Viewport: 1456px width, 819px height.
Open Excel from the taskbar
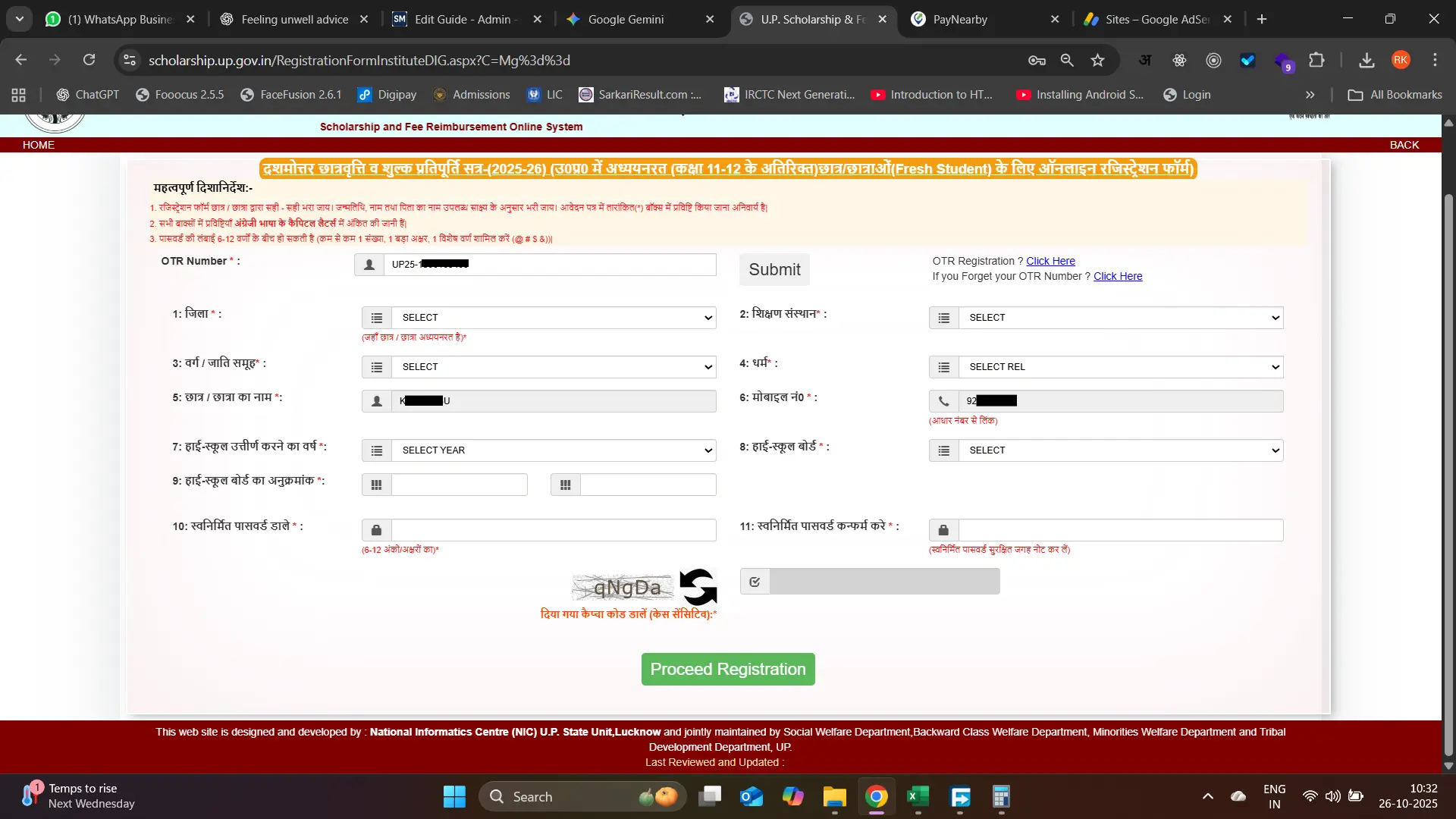(918, 796)
